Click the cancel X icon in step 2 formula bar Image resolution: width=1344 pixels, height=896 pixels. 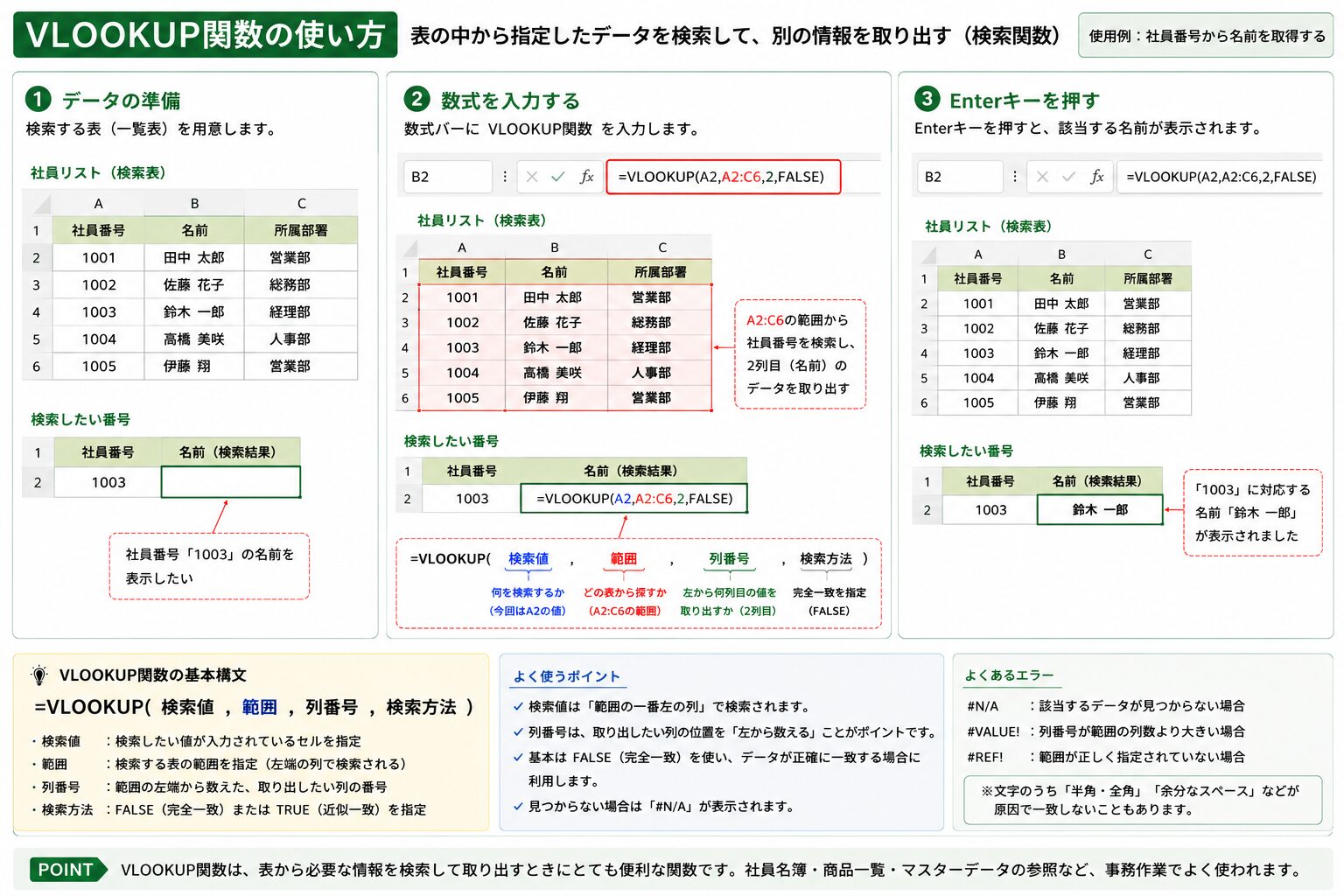(532, 177)
